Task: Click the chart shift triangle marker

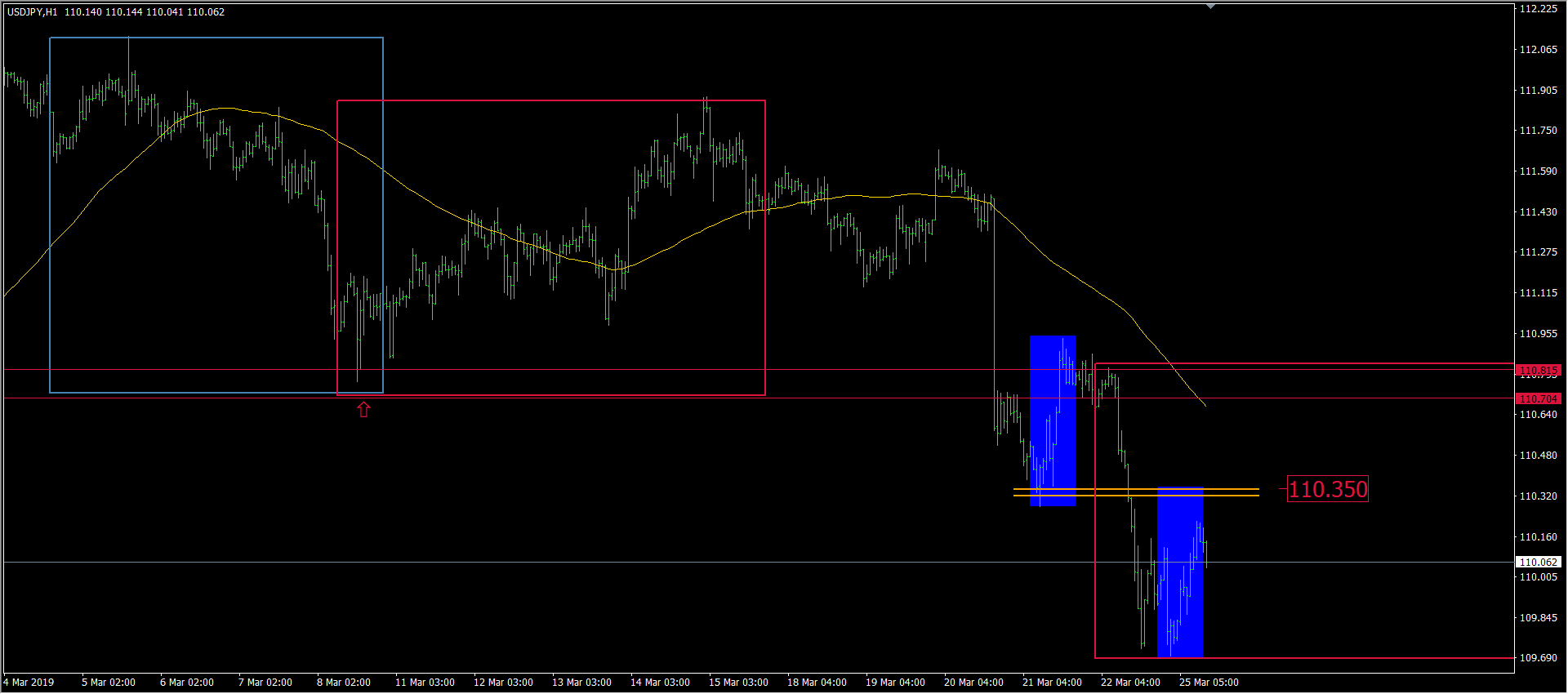Action: [1210, 7]
